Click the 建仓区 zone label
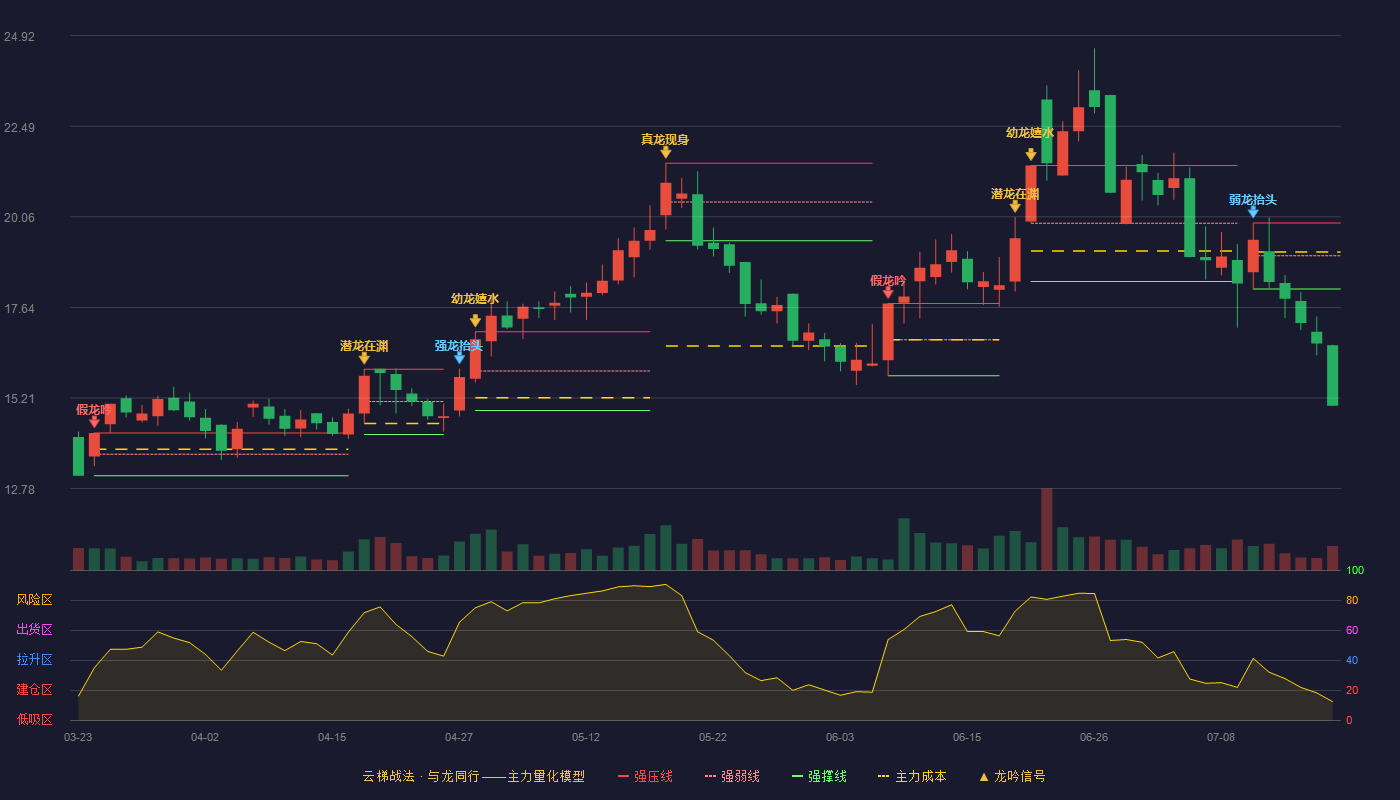The width and height of the screenshot is (1400, 800). pos(34,690)
